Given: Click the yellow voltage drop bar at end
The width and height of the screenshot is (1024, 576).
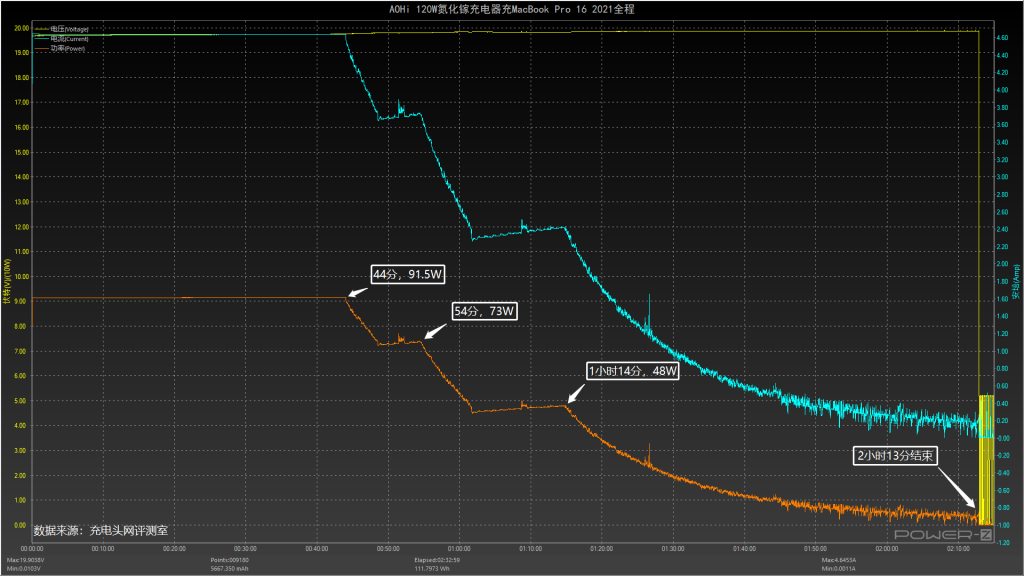Looking at the screenshot, I should [985, 460].
